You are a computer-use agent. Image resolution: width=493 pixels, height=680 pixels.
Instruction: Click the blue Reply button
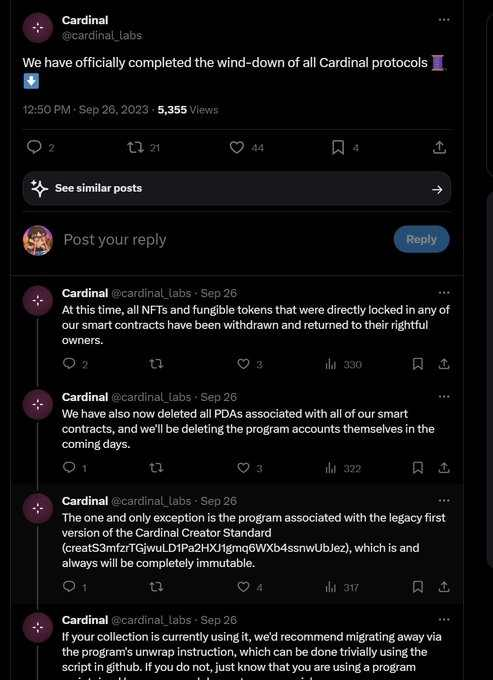click(421, 239)
